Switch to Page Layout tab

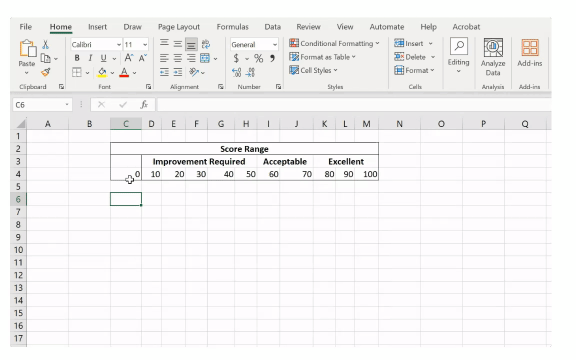point(179,27)
